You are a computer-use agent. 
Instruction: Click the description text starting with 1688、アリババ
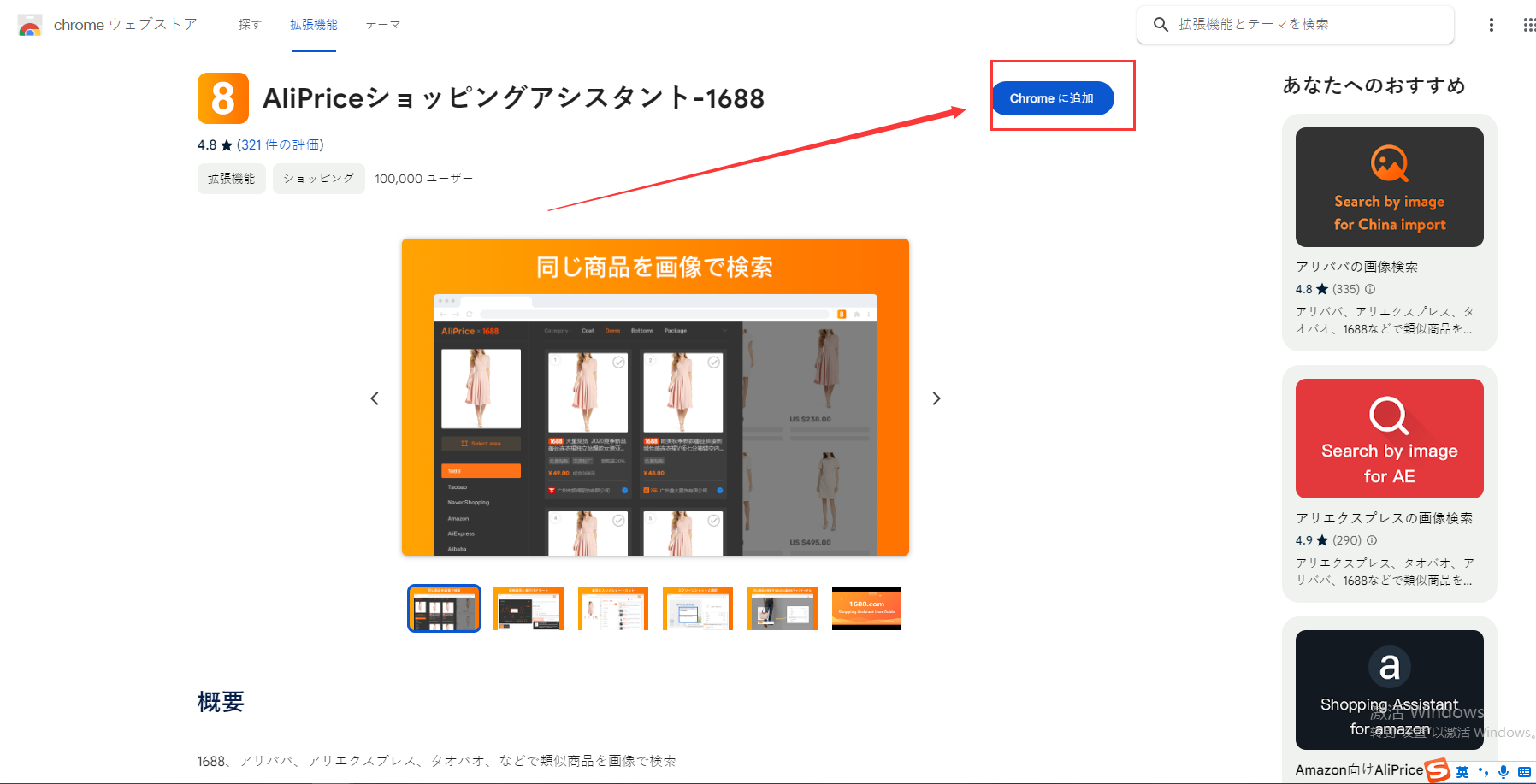coord(436,761)
